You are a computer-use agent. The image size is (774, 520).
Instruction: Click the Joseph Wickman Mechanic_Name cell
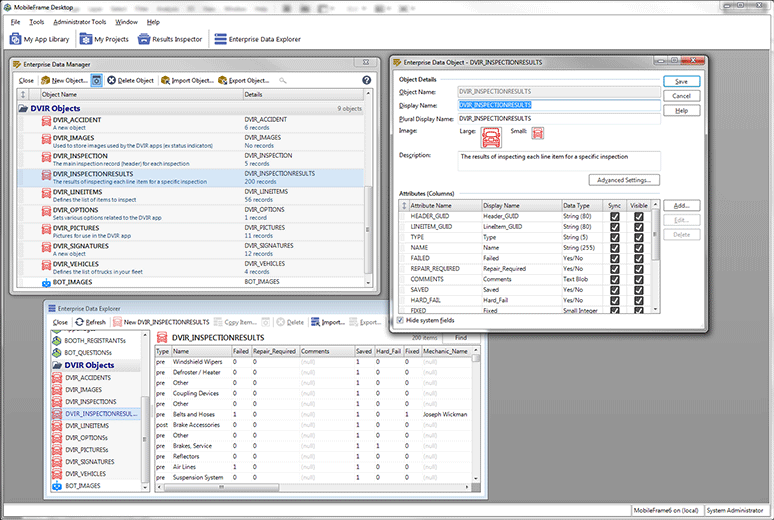445,414
